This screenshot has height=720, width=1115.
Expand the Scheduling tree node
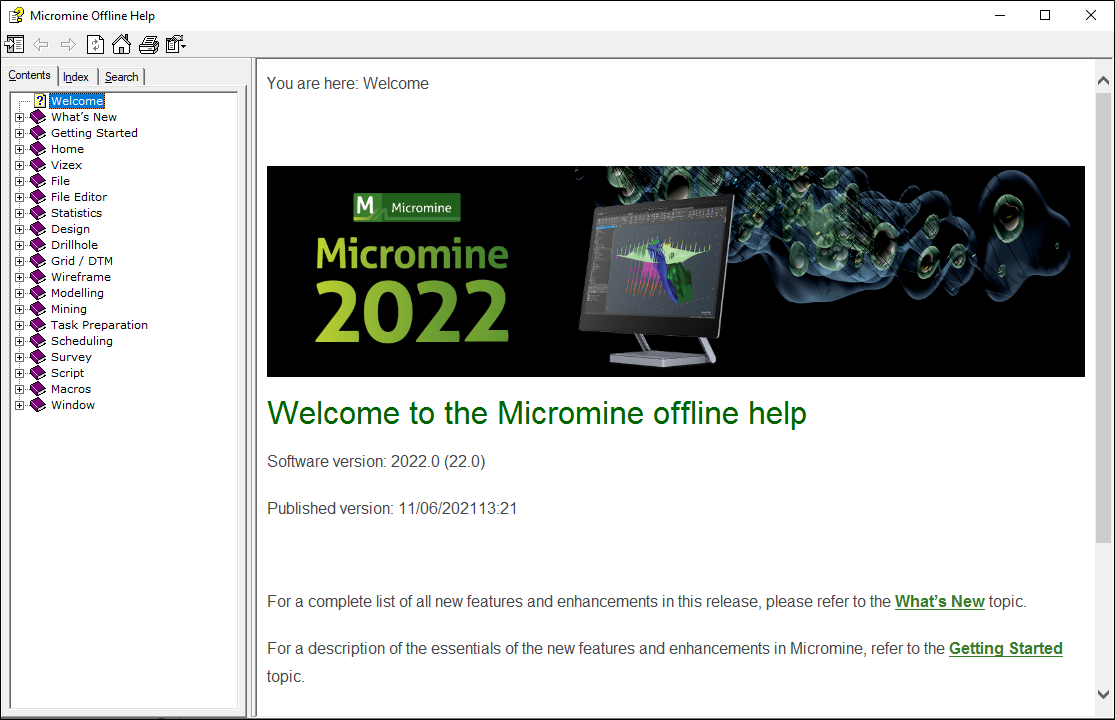coord(20,340)
